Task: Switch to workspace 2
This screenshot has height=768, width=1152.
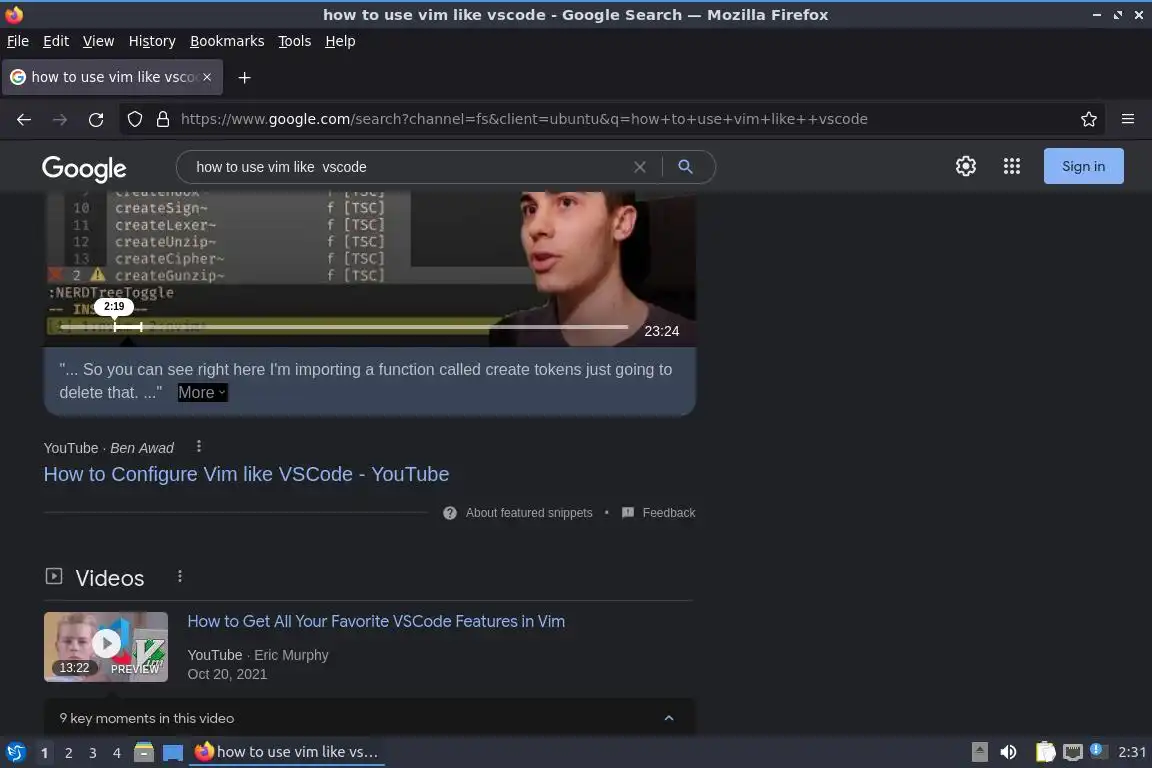Action: coord(68,753)
